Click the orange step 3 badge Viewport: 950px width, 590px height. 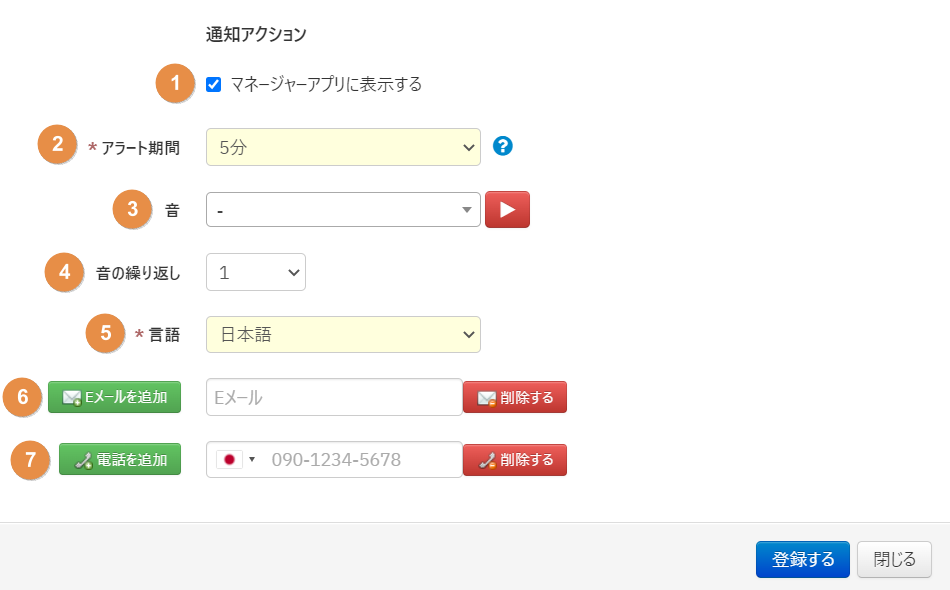pyautogui.click(x=132, y=209)
